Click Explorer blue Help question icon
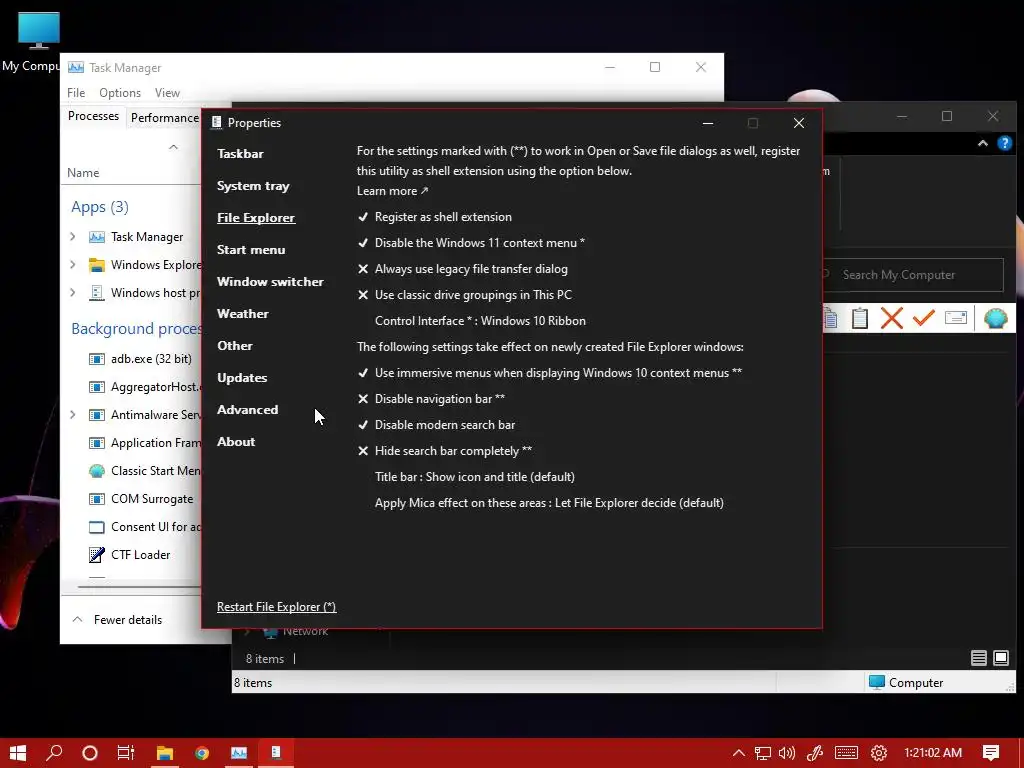Image resolution: width=1024 pixels, height=768 pixels. tap(1005, 144)
